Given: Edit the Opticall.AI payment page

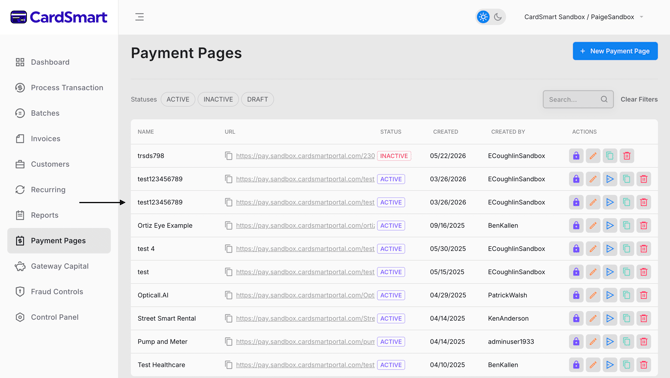Looking at the screenshot, I should click(x=593, y=295).
